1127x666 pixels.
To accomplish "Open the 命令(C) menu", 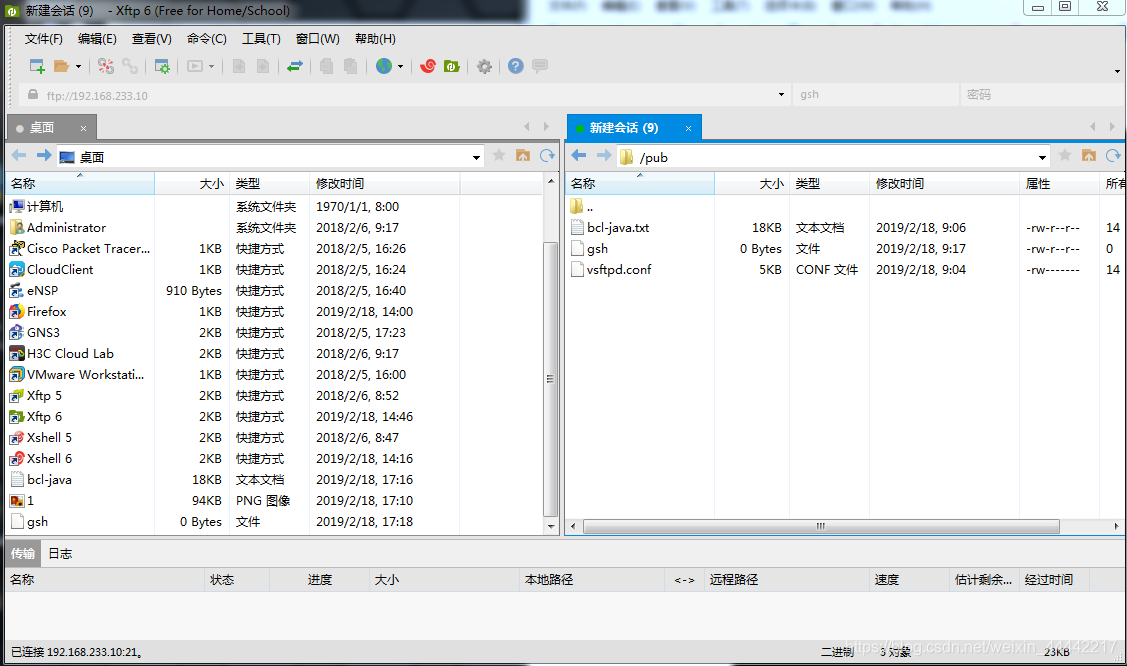I will (x=206, y=39).
